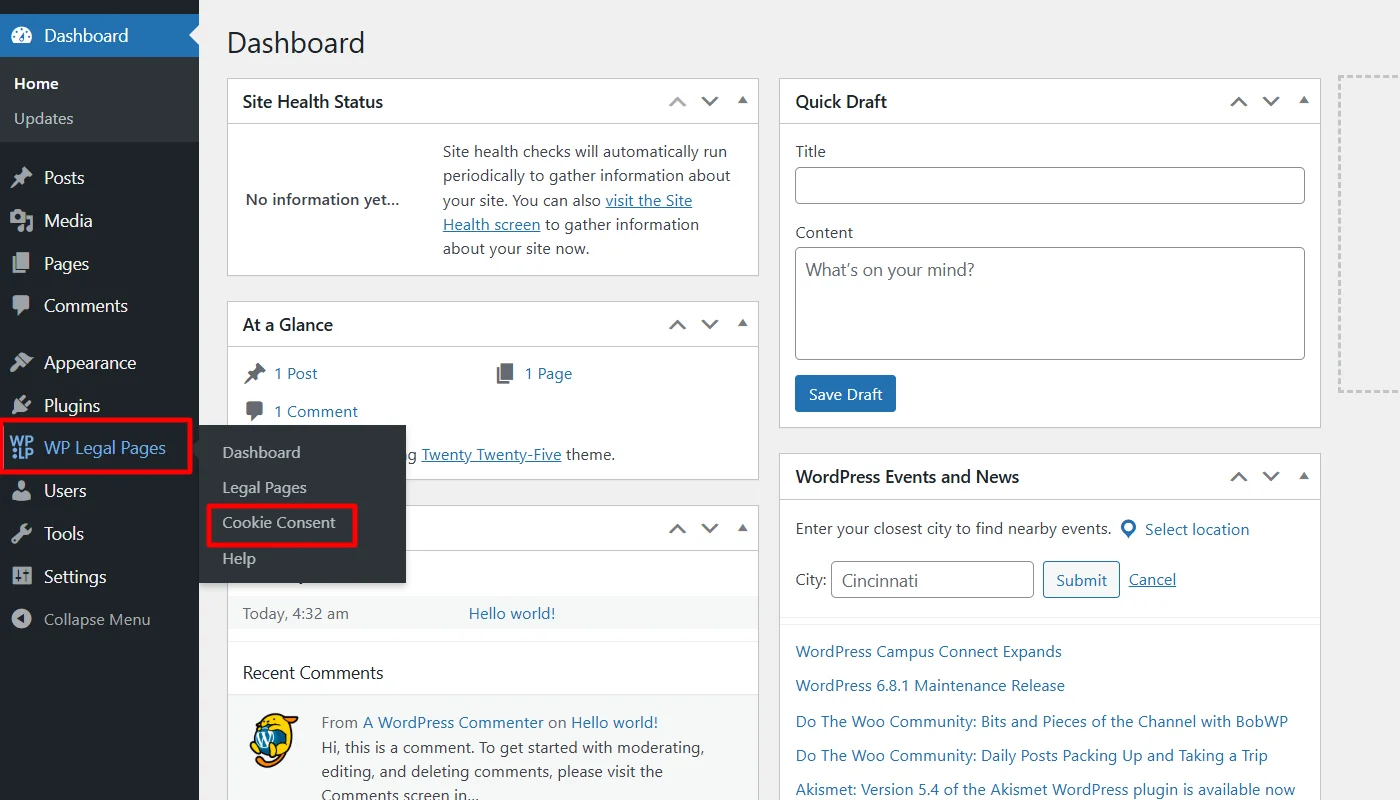Open Legal Pages submenu item
1400x800 pixels.
pyautogui.click(x=264, y=488)
